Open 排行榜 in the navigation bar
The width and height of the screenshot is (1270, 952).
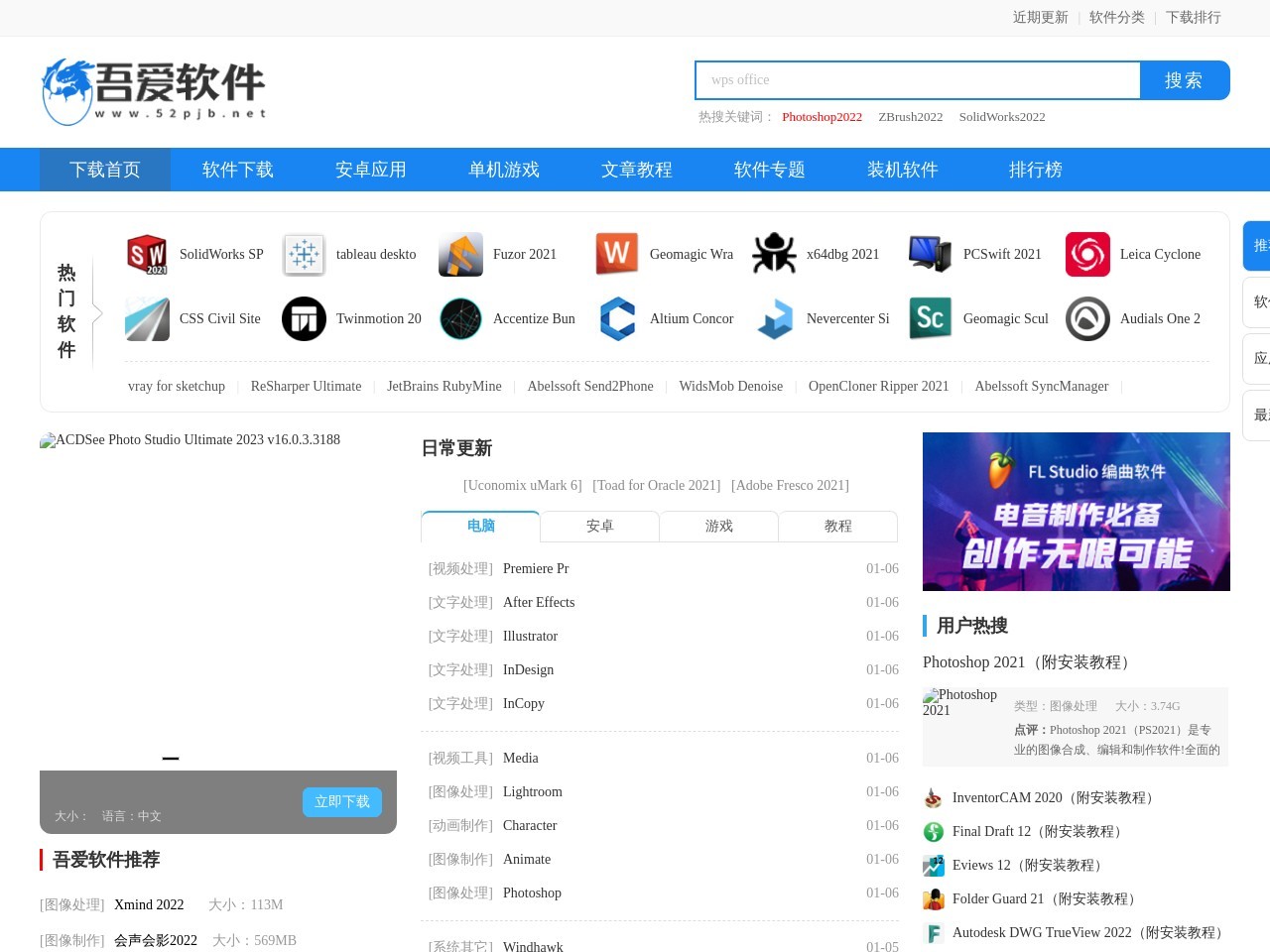click(x=1036, y=170)
